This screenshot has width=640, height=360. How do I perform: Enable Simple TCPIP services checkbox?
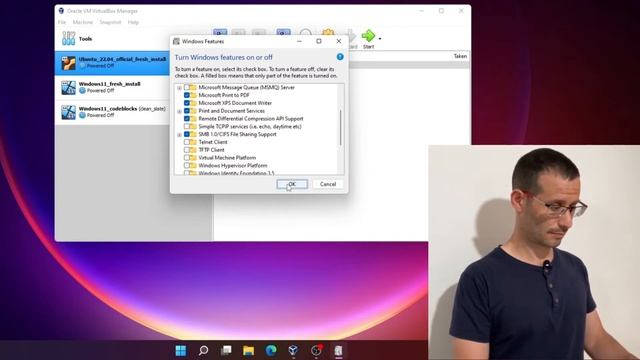[187, 127]
